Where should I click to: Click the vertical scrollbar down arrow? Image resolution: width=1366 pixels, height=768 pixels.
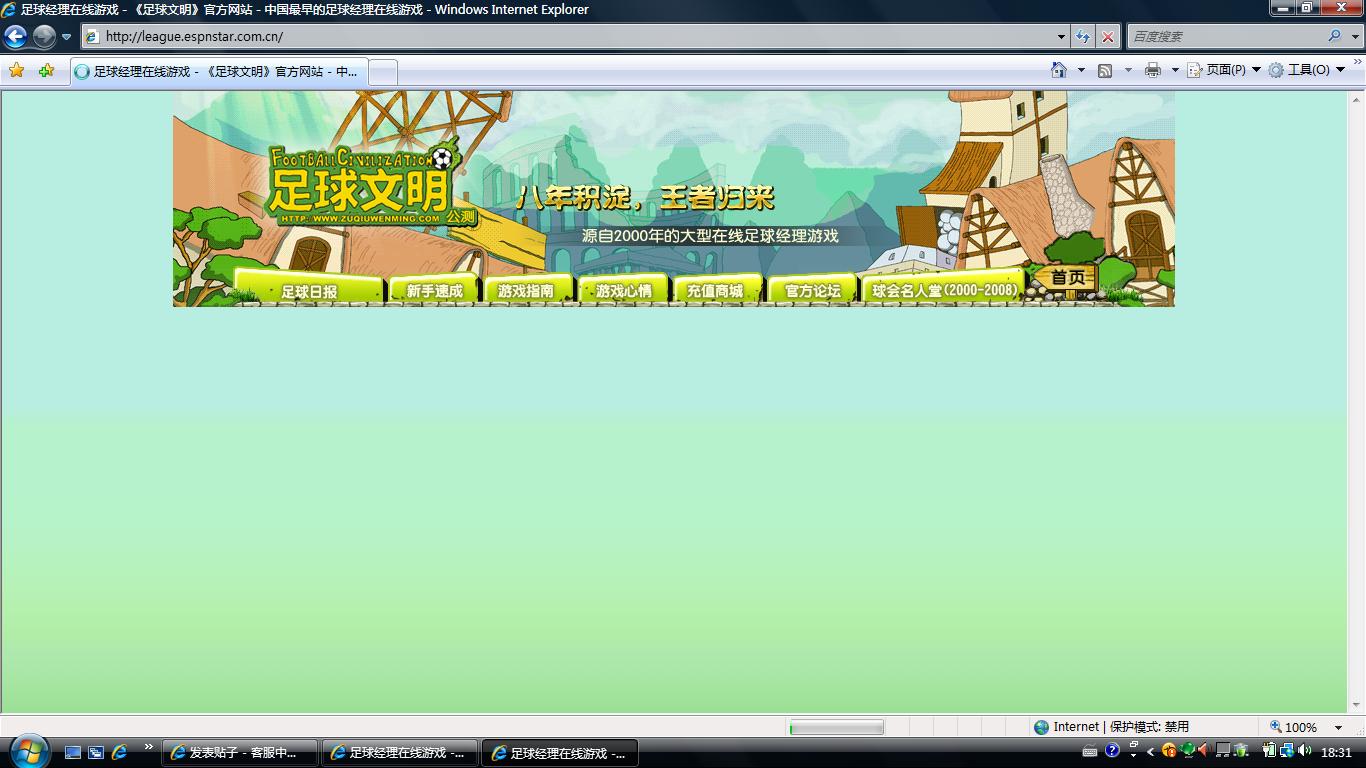coord(1357,705)
